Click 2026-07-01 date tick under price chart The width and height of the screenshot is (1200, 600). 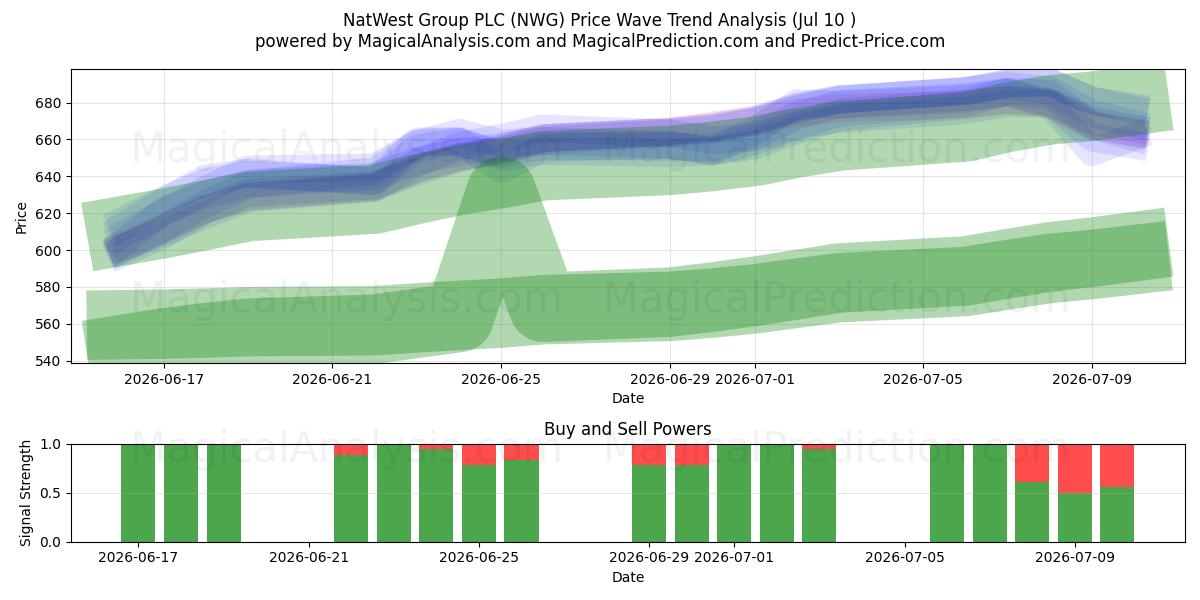tap(755, 379)
